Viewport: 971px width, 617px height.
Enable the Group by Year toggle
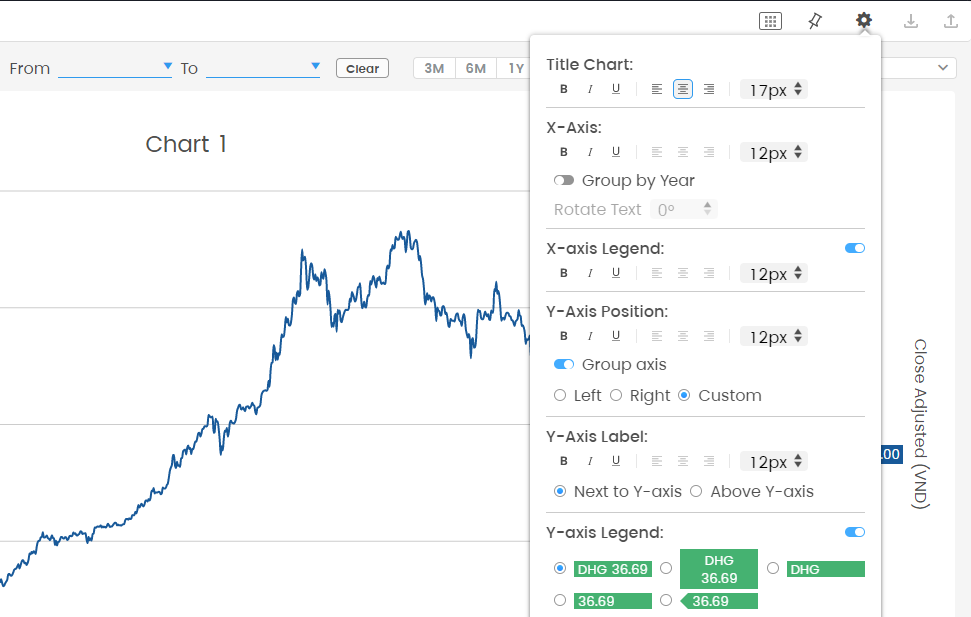tap(564, 181)
